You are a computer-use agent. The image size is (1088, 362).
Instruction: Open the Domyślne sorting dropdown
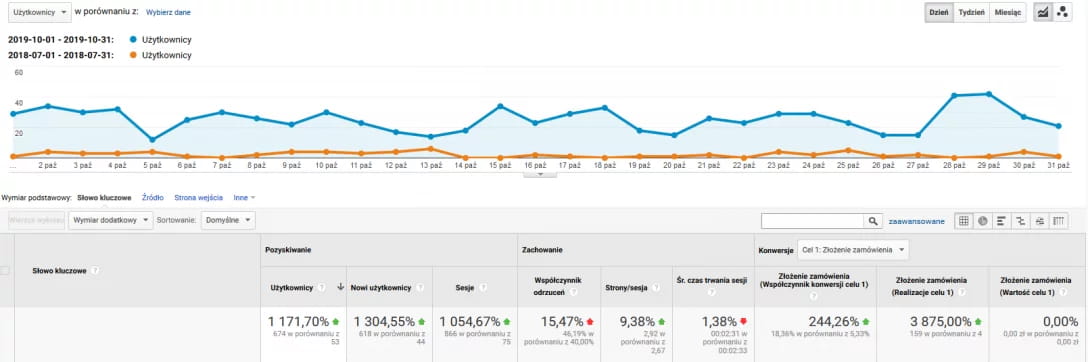(x=228, y=221)
